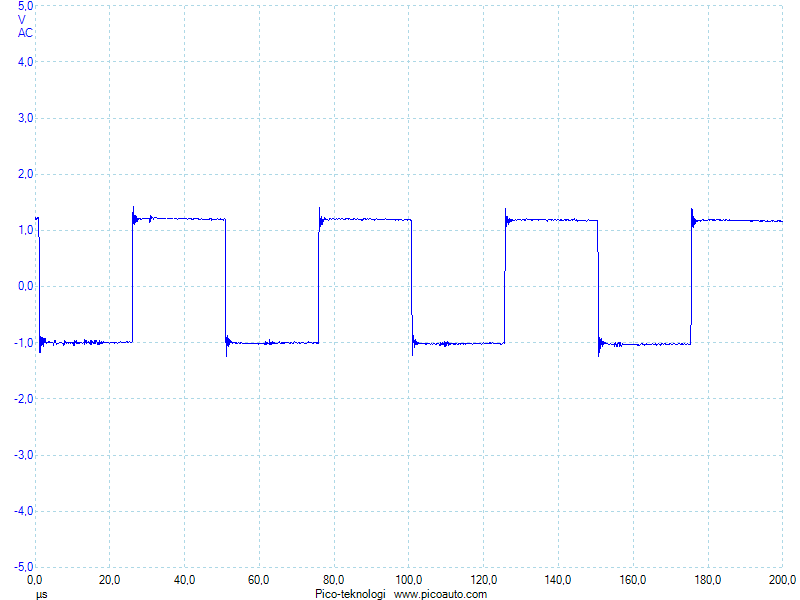This screenshot has width=800, height=600.
Task: Click the 1,0 voltage axis label
Action: (26, 231)
